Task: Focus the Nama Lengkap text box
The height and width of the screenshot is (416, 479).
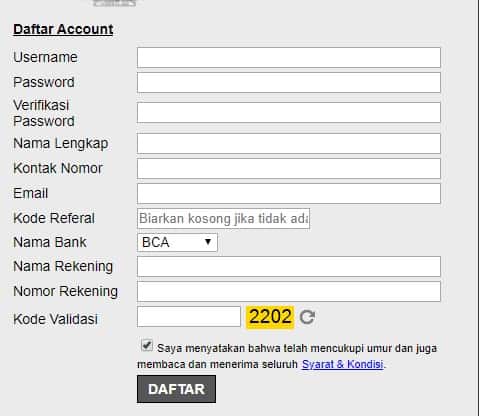Action: click(289, 143)
